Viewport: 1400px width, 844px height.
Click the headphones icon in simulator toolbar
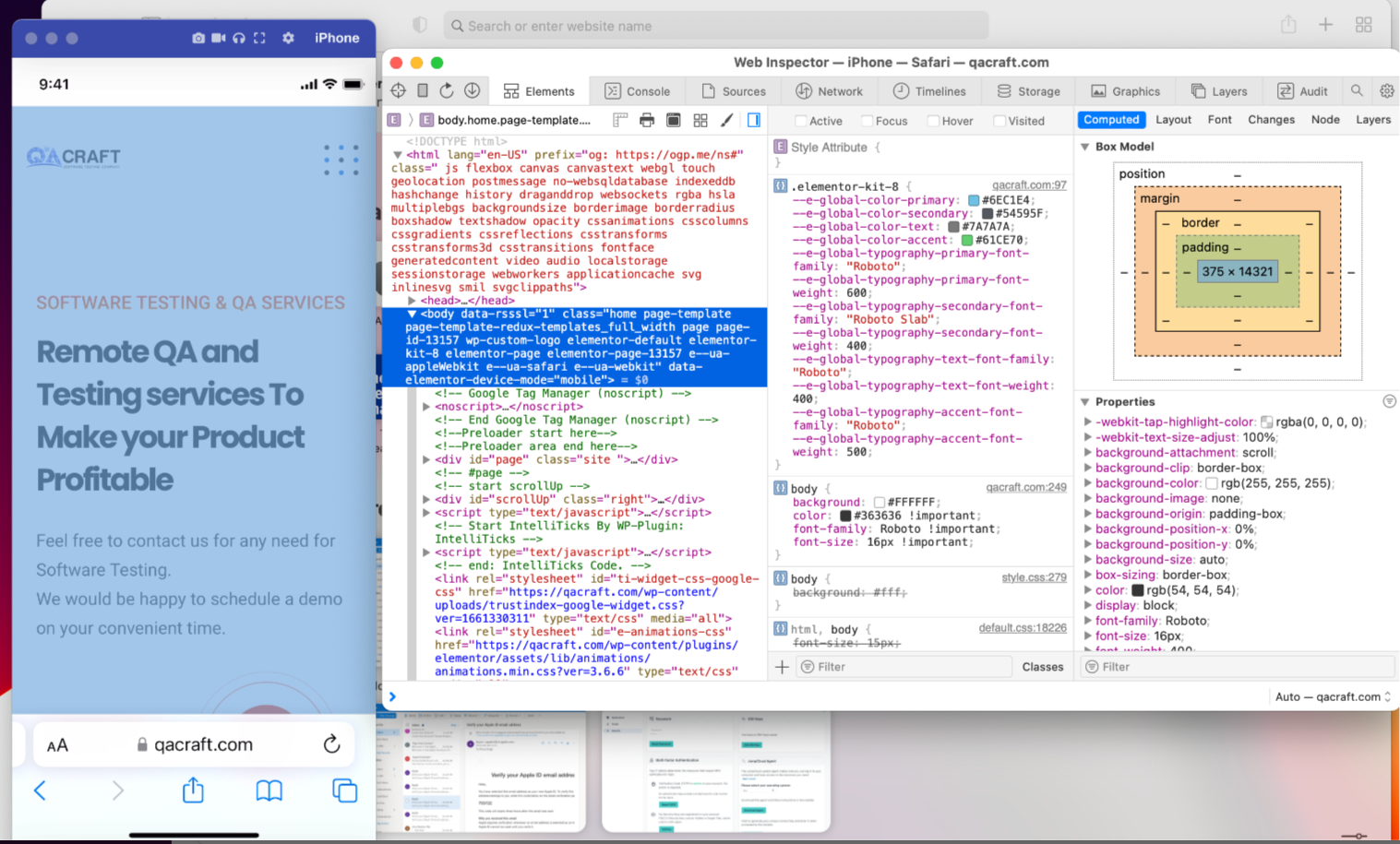(239, 38)
